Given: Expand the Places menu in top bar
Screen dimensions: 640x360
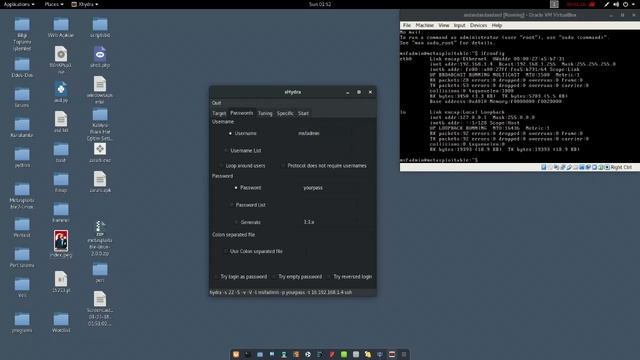Looking at the screenshot, I should (x=54, y=4).
